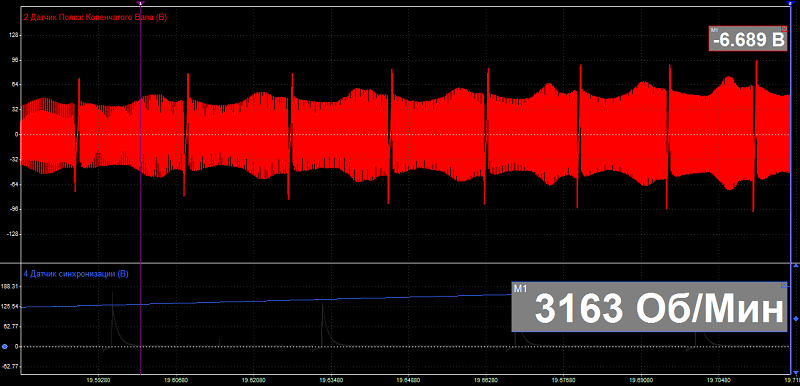Click the 188.31 label on sync axis
Viewport: 800px width, 386px height.
click(11, 287)
